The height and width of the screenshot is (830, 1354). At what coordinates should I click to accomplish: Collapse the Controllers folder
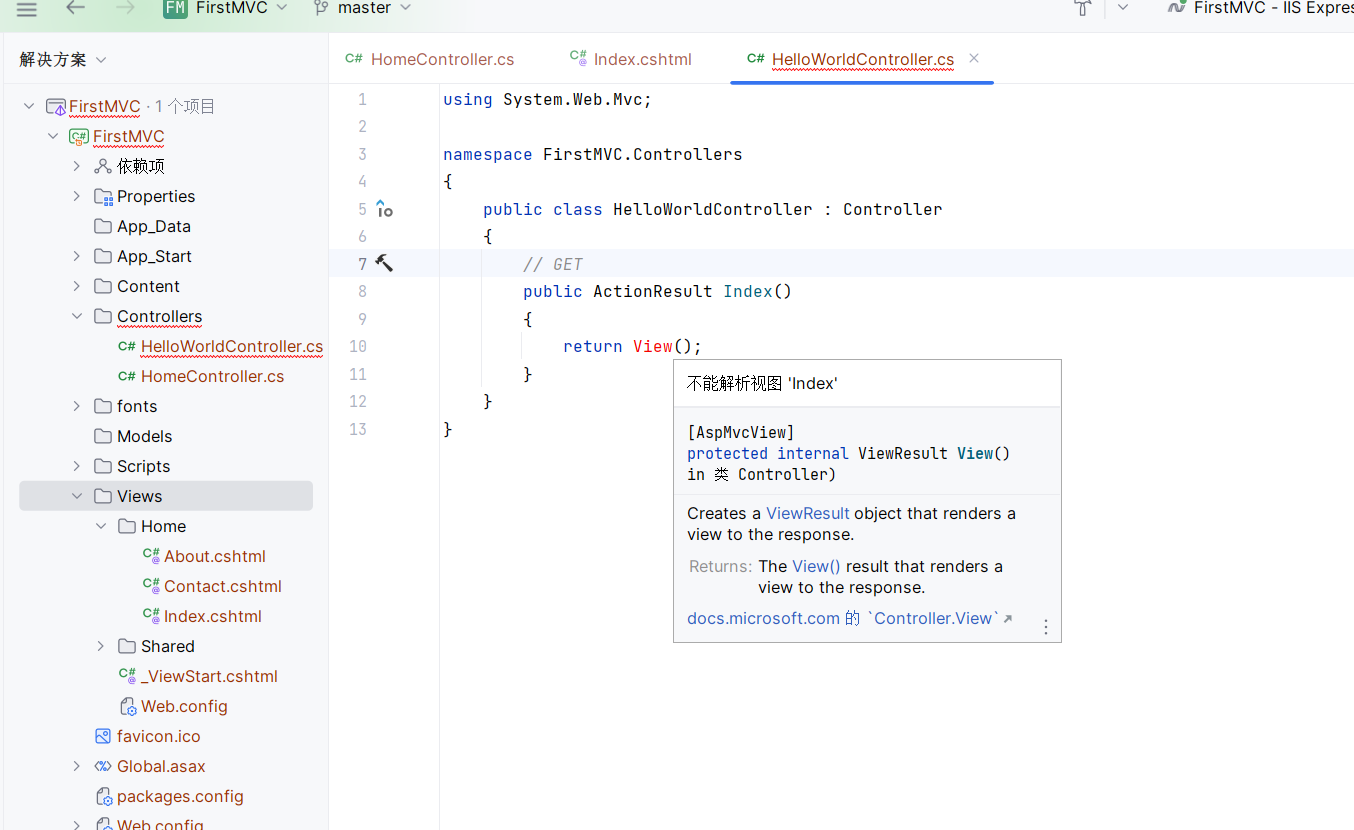tap(77, 316)
